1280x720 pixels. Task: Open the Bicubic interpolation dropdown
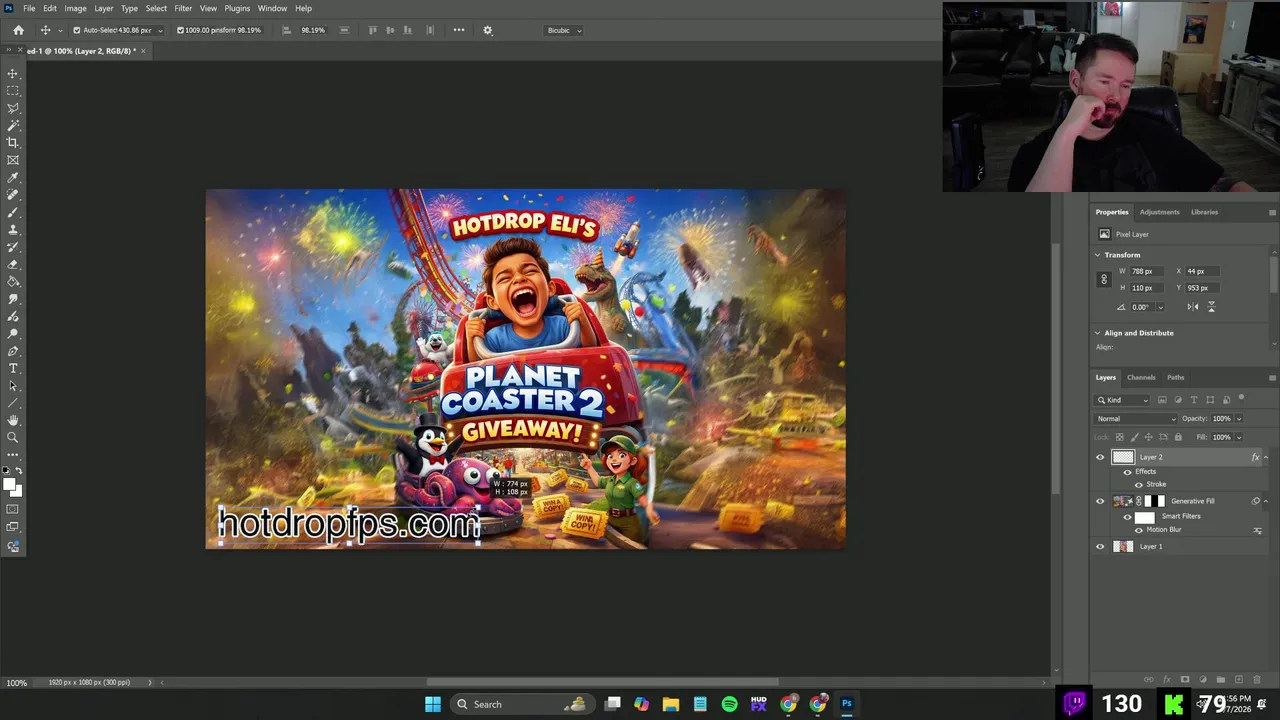pos(565,30)
